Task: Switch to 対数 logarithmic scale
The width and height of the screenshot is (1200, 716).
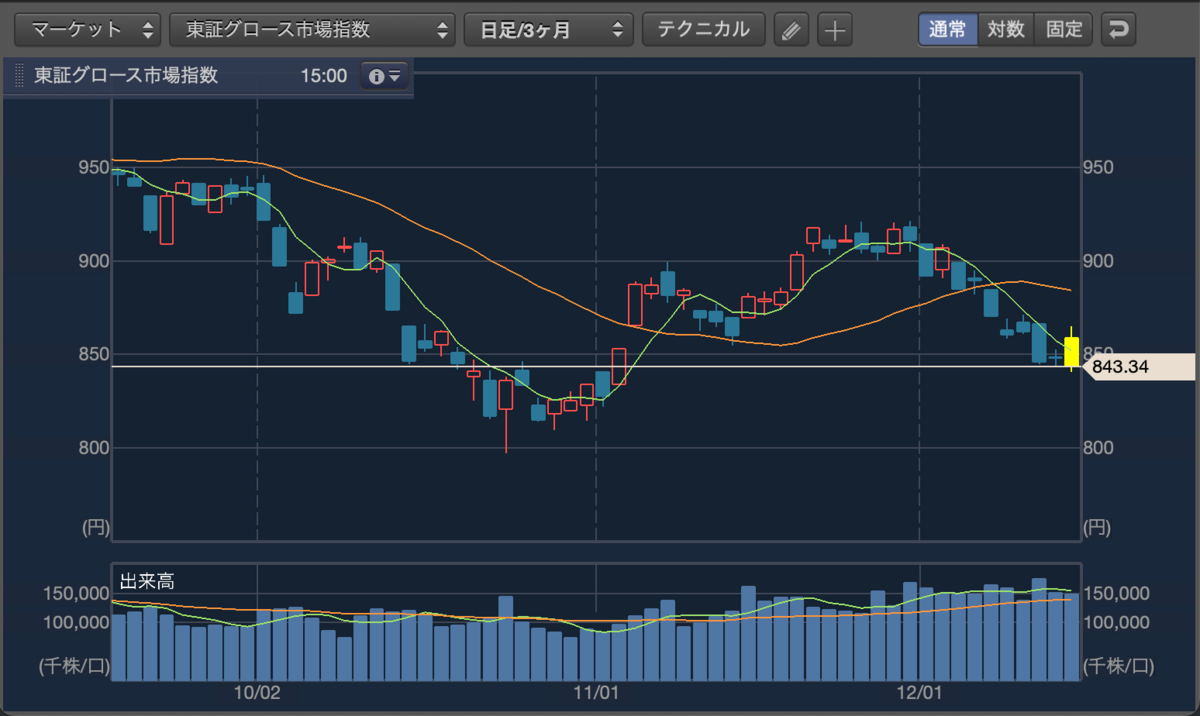Action: click(1005, 29)
